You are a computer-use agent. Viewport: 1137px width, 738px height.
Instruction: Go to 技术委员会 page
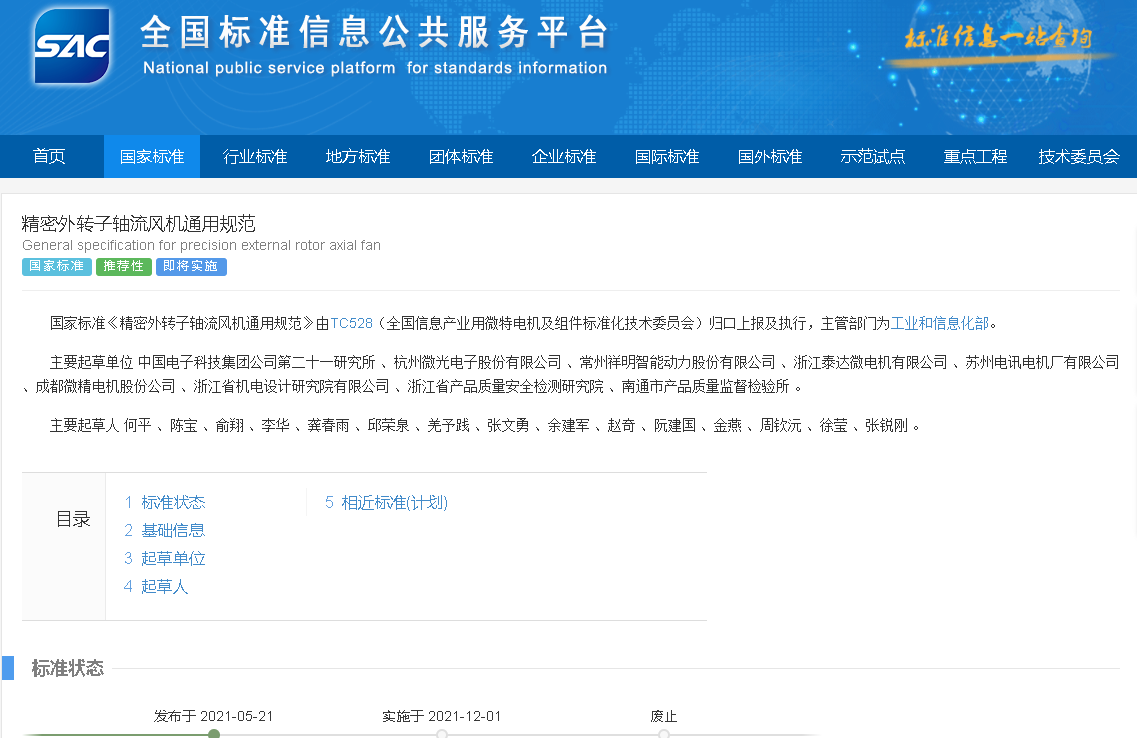coord(1079,156)
